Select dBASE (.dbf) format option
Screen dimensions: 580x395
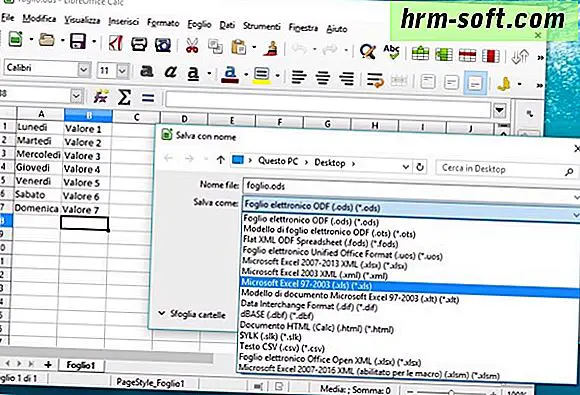pos(277,315)
